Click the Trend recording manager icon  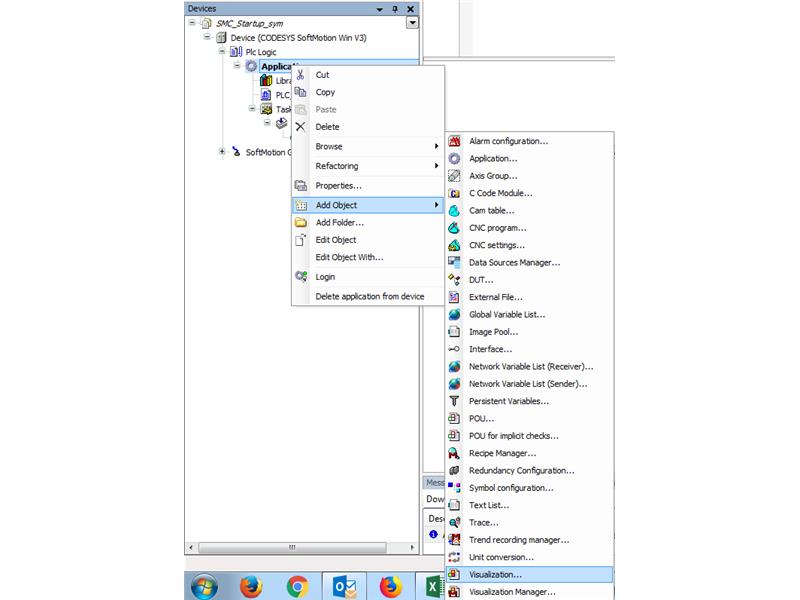(x=454, y=540)
